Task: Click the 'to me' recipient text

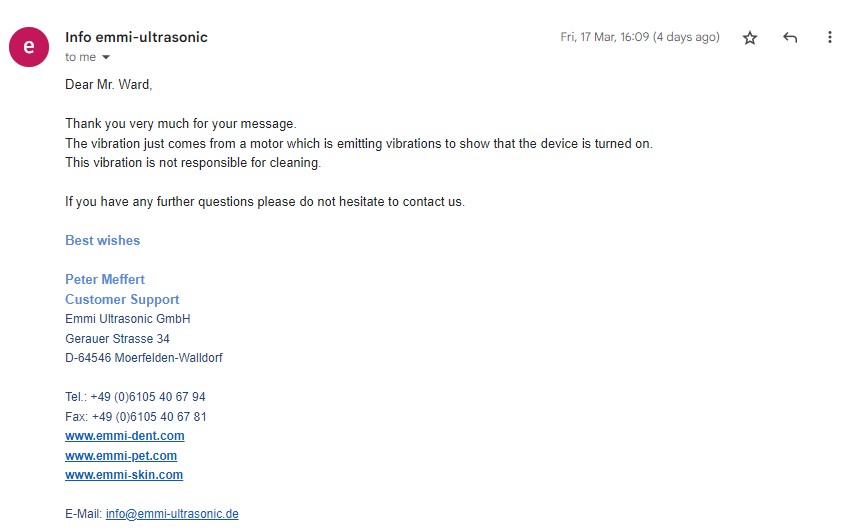Action: (x=80, y=57)
